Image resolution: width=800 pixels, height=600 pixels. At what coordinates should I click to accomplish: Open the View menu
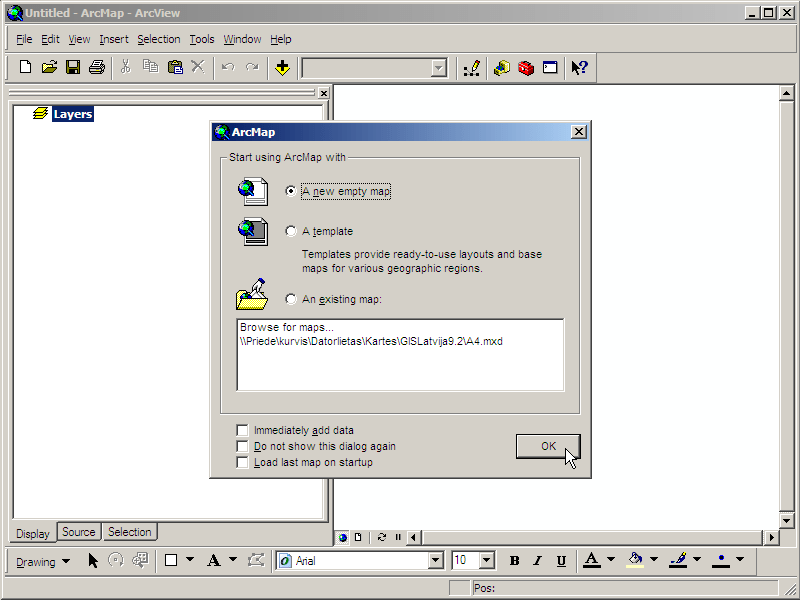coord(79,39)
